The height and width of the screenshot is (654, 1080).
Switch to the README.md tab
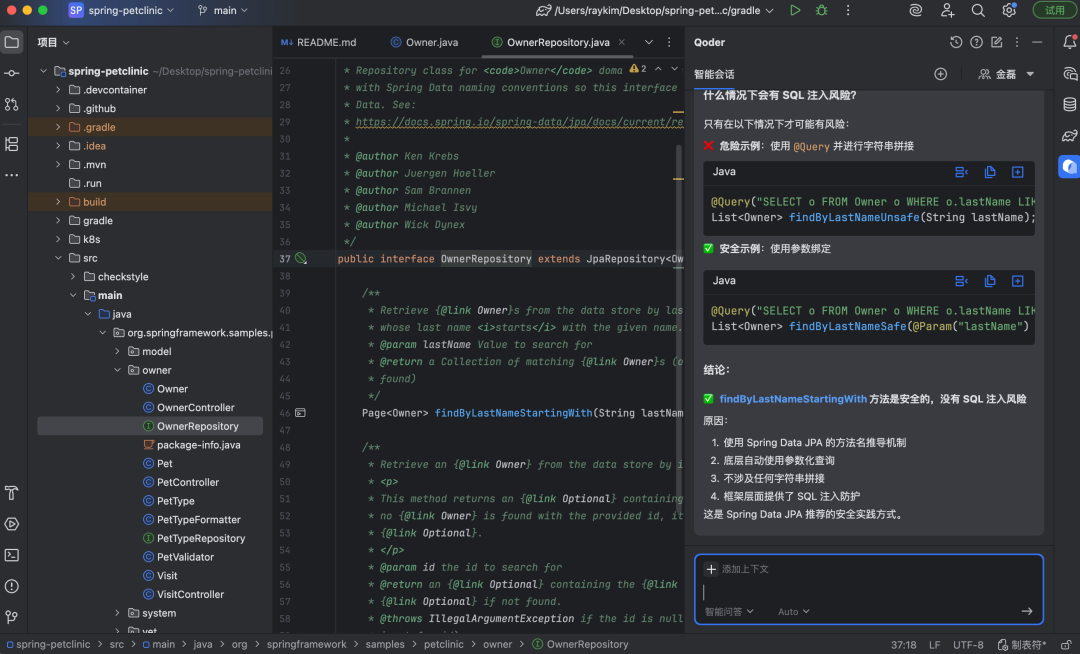click(x=318, y=42)
